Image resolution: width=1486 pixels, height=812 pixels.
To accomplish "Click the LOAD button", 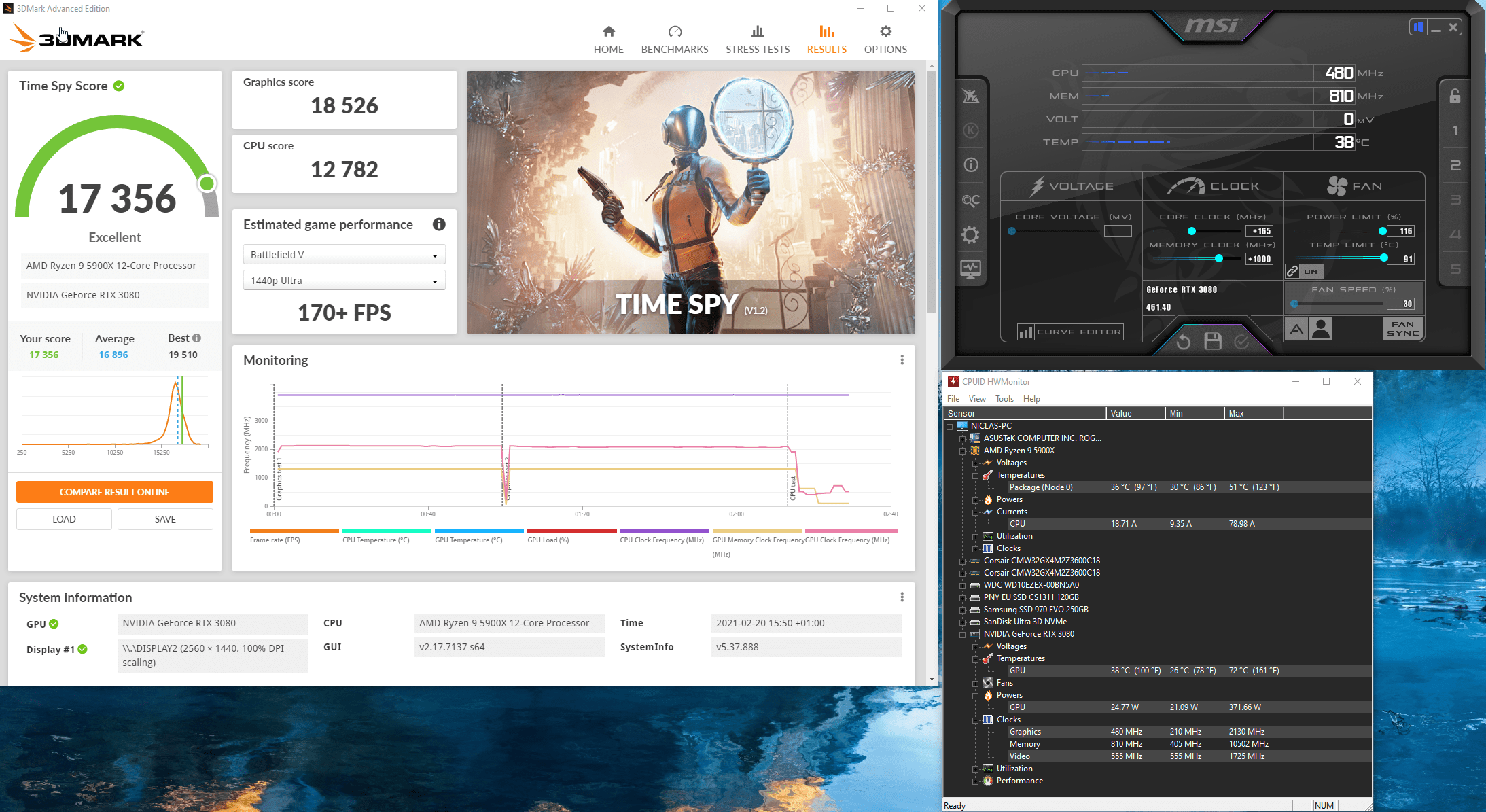I will pos(64,519).
